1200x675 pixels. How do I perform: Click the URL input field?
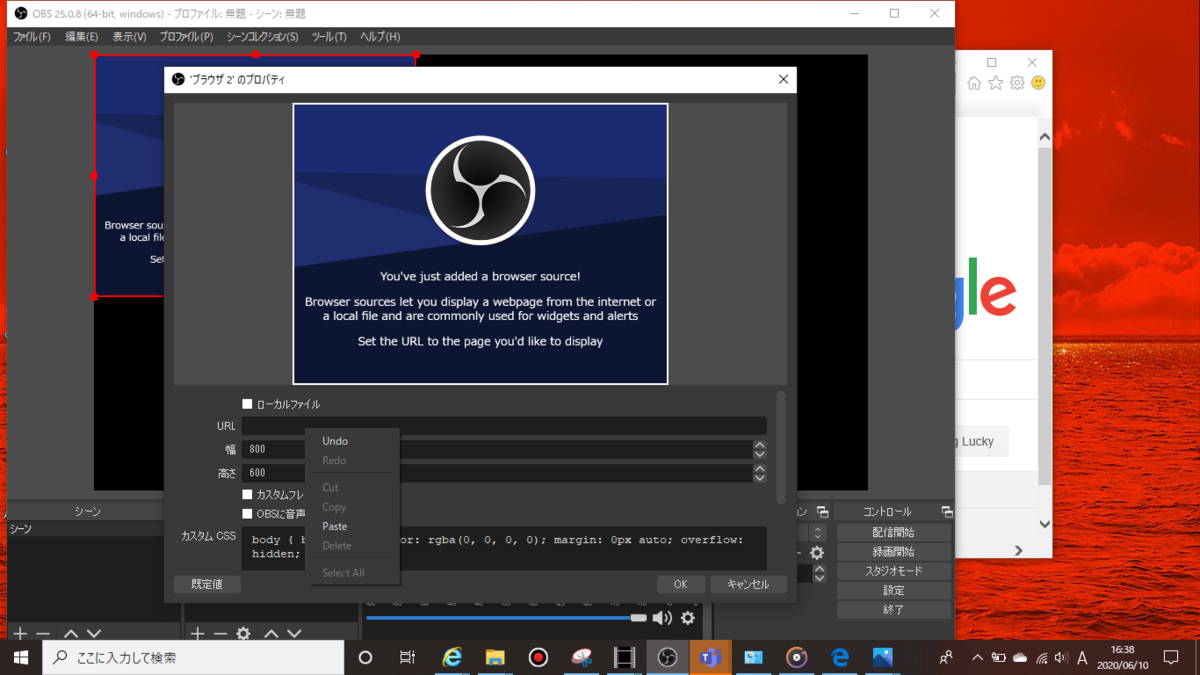(504, 426)
